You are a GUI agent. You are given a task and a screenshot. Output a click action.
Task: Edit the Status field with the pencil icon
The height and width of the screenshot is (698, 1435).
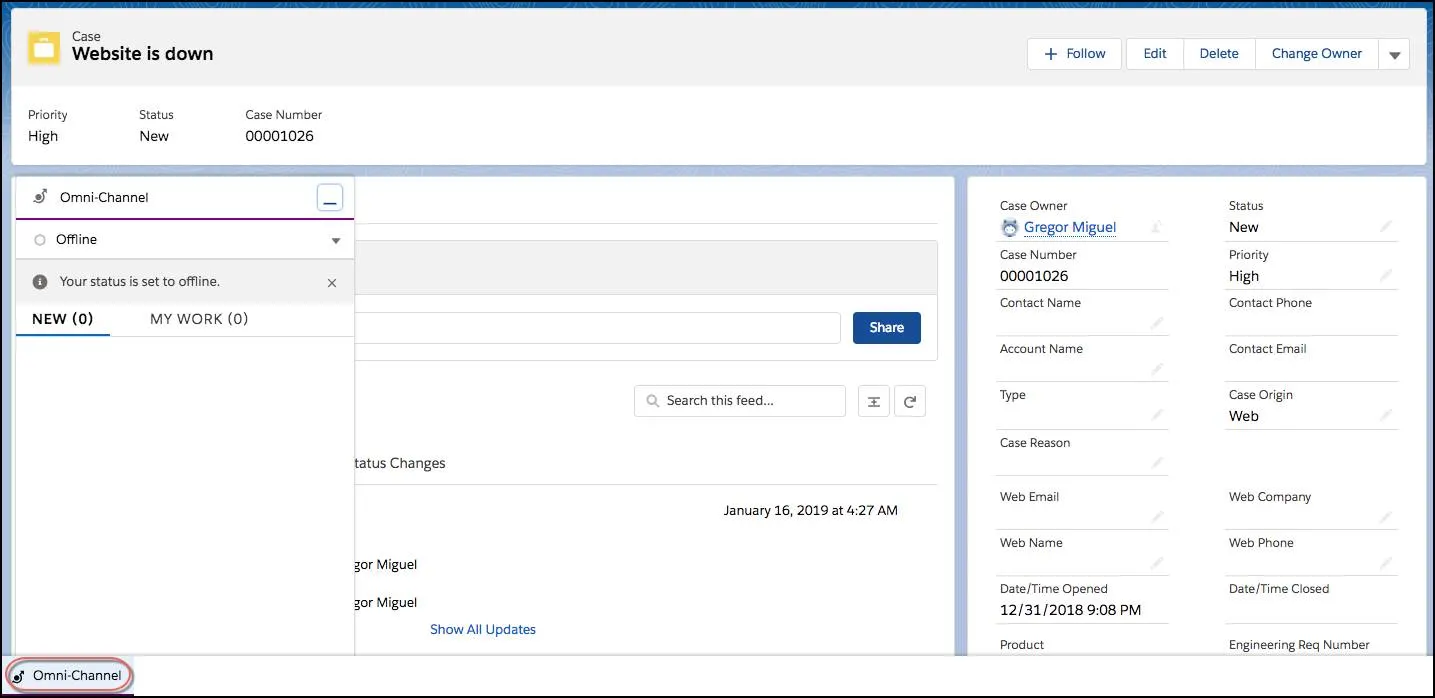pos(1387,227)
